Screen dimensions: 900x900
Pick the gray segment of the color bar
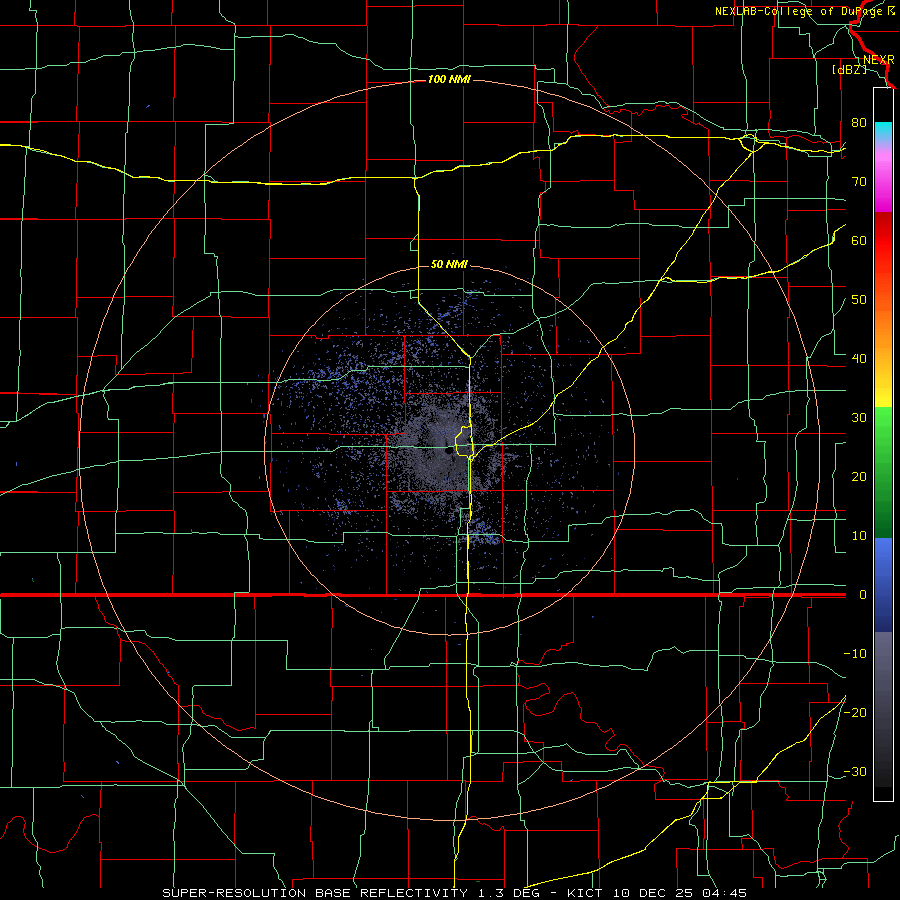point(883,666)
